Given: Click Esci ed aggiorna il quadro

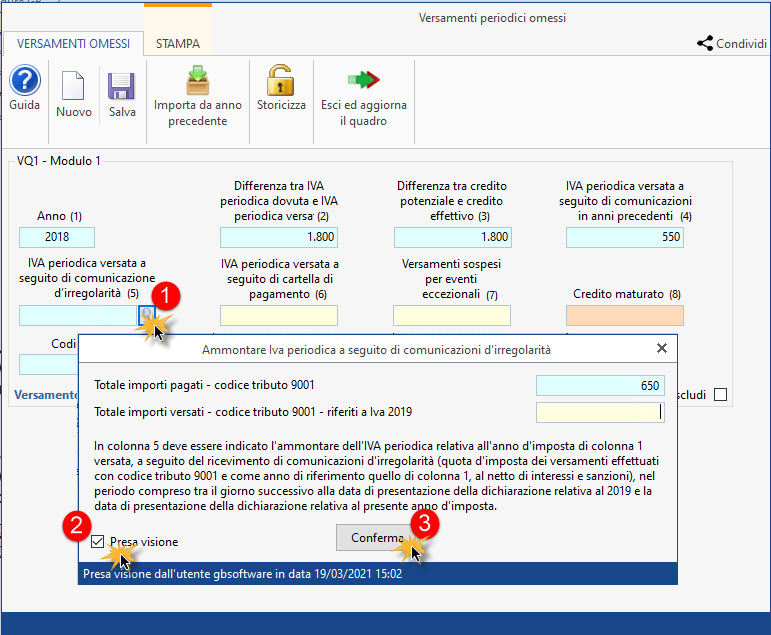Looking at the screenshot, I should 363,81.
